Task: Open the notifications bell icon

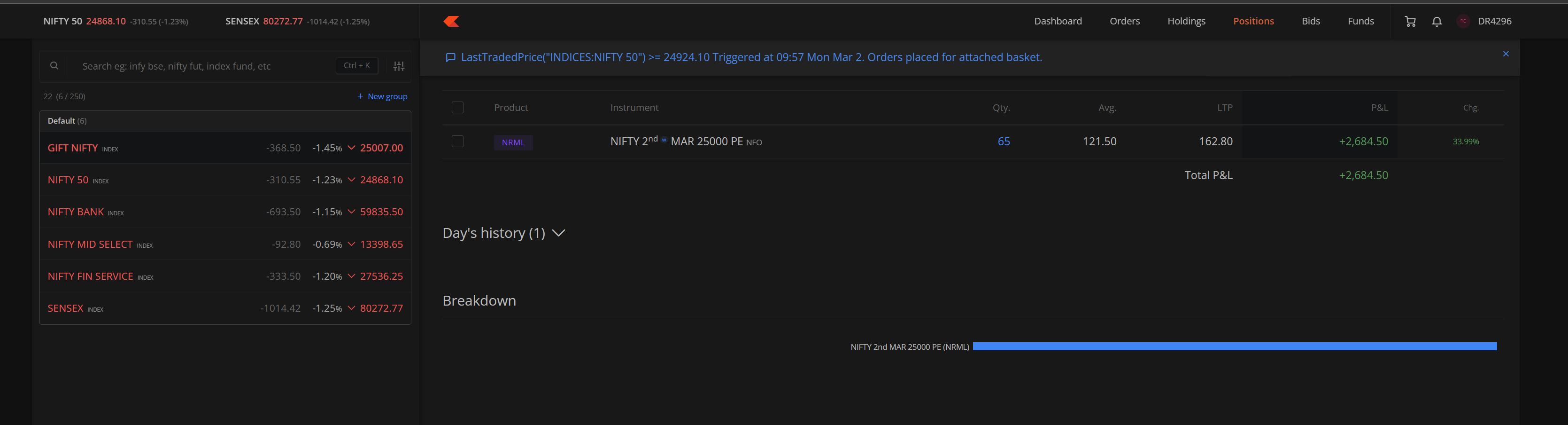Action: point(1437,21)
